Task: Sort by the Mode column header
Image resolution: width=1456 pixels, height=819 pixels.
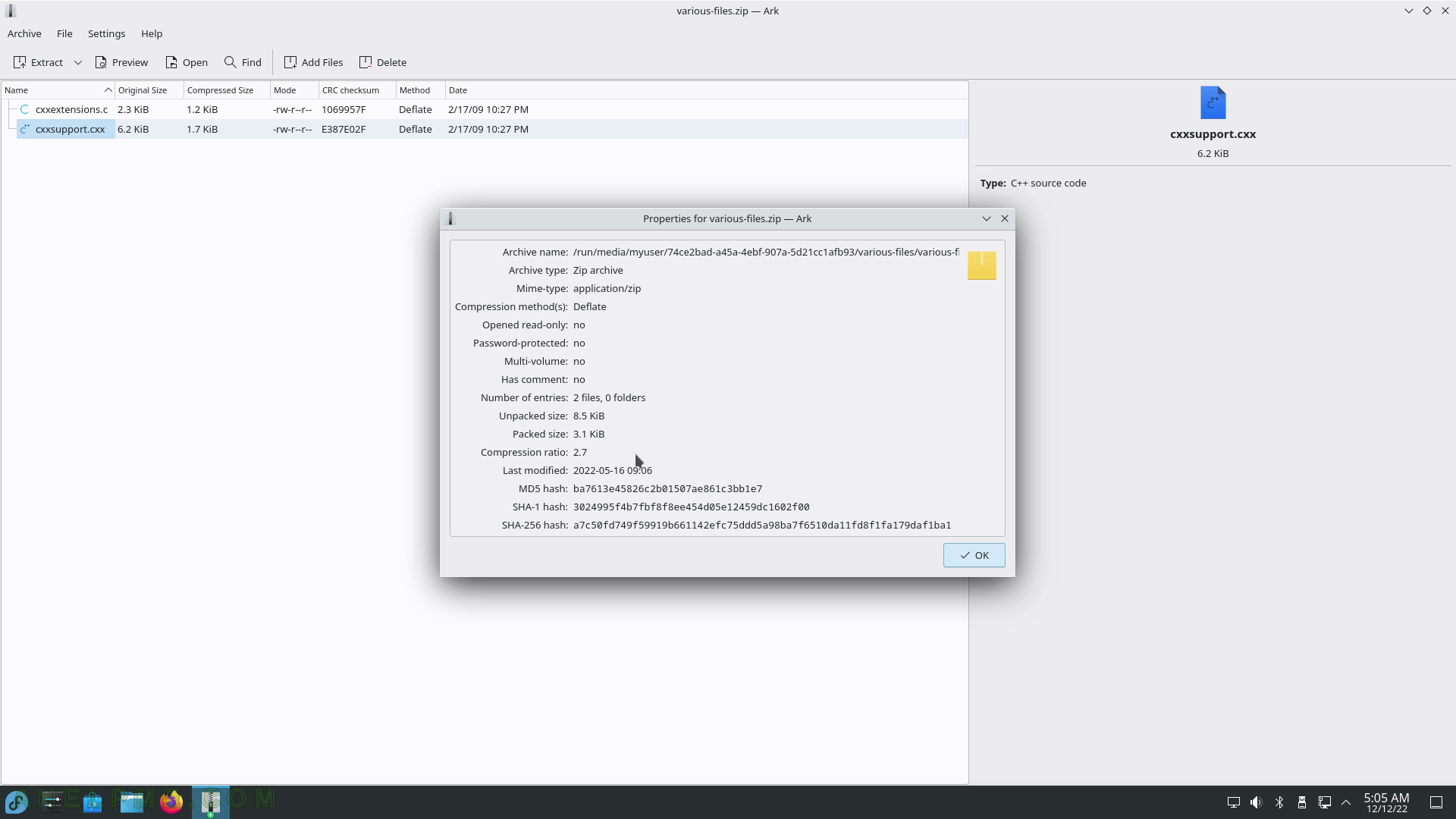Action: click(x=294, y=90)
